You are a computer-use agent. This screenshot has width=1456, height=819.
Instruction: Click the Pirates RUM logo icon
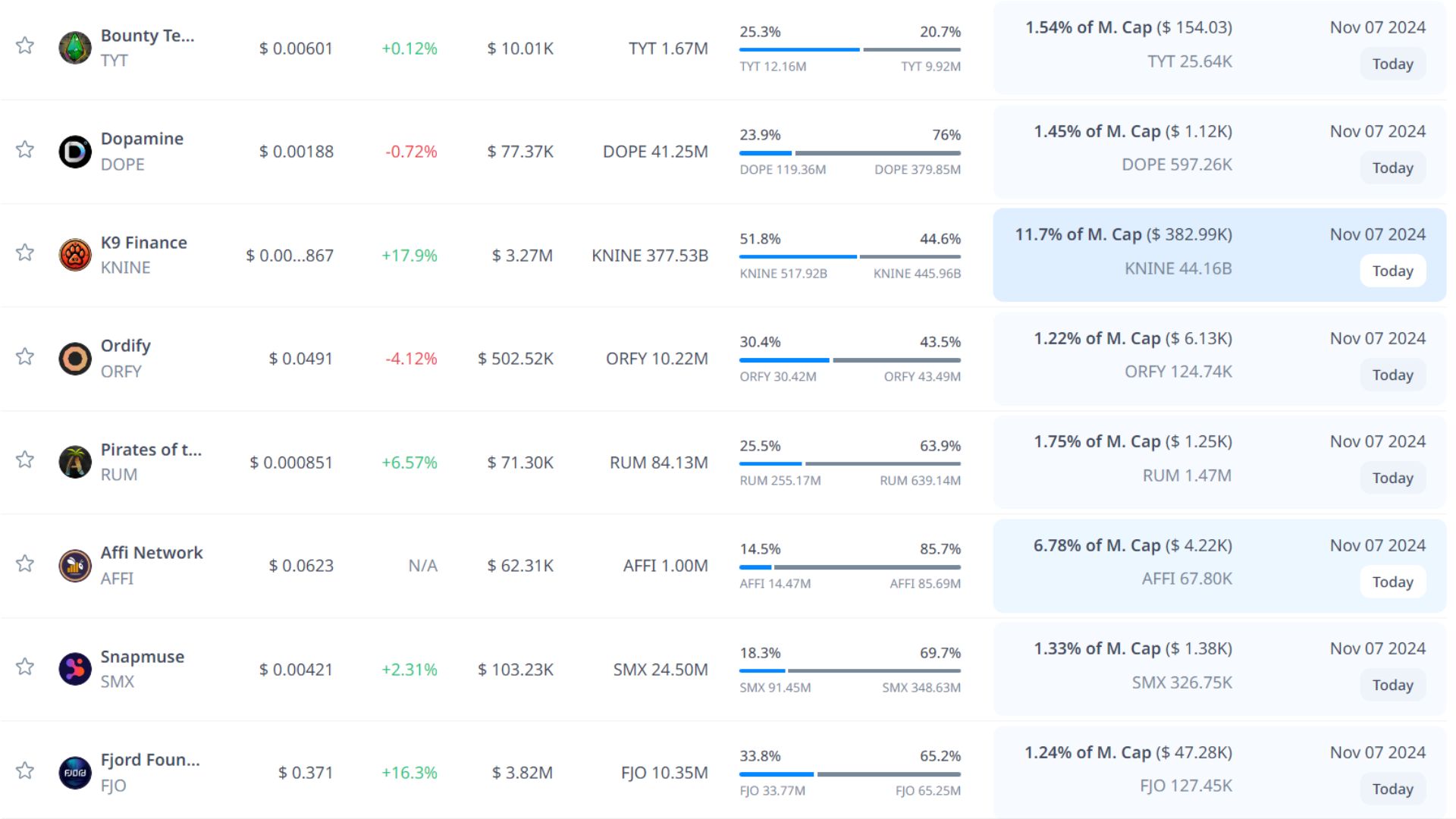point(75,462)
